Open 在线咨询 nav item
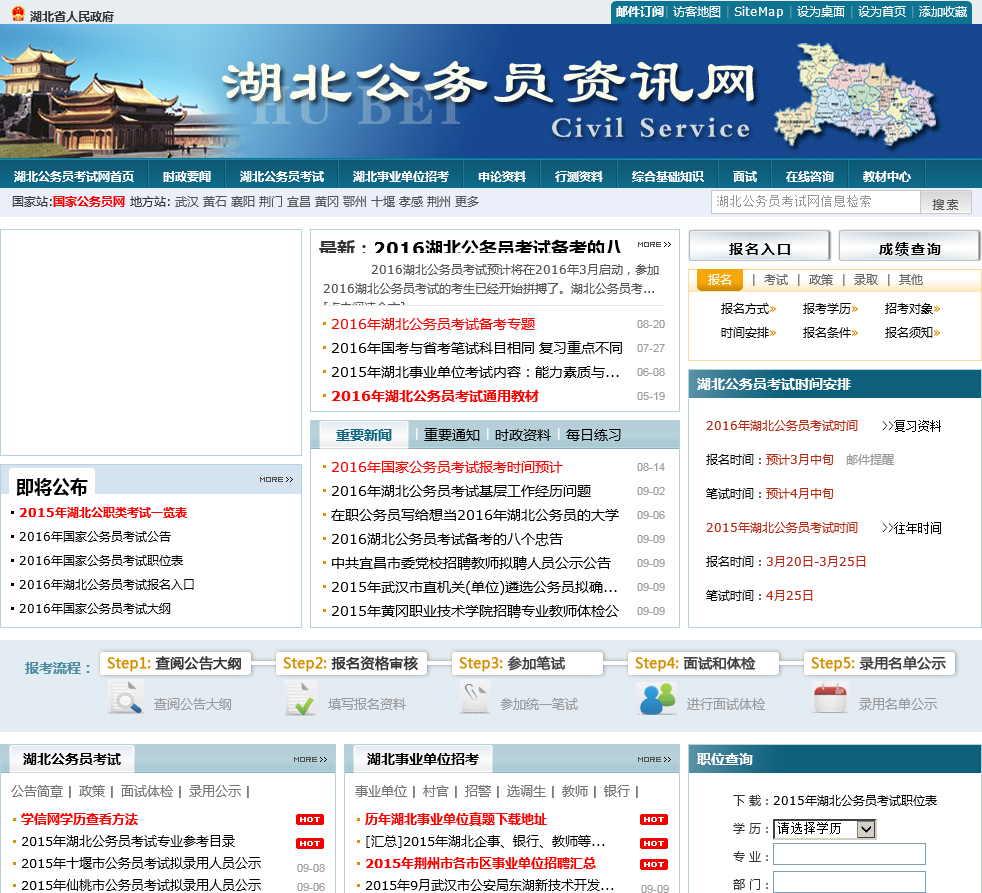This screenshot has width=982, height=893. pos(810,177)
